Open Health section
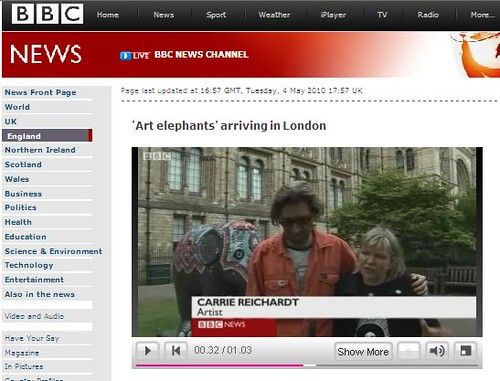This screenshot has height=381, width=500. 18,222
